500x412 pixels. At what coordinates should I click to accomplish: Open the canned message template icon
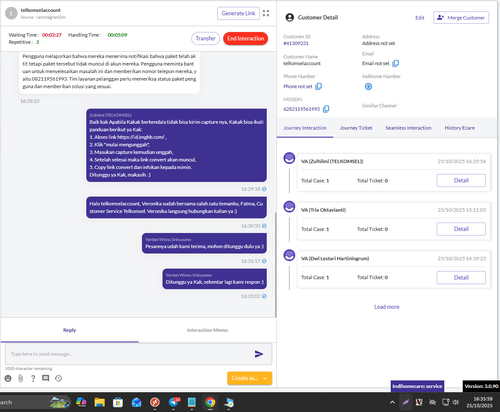[x=46, y=378]
